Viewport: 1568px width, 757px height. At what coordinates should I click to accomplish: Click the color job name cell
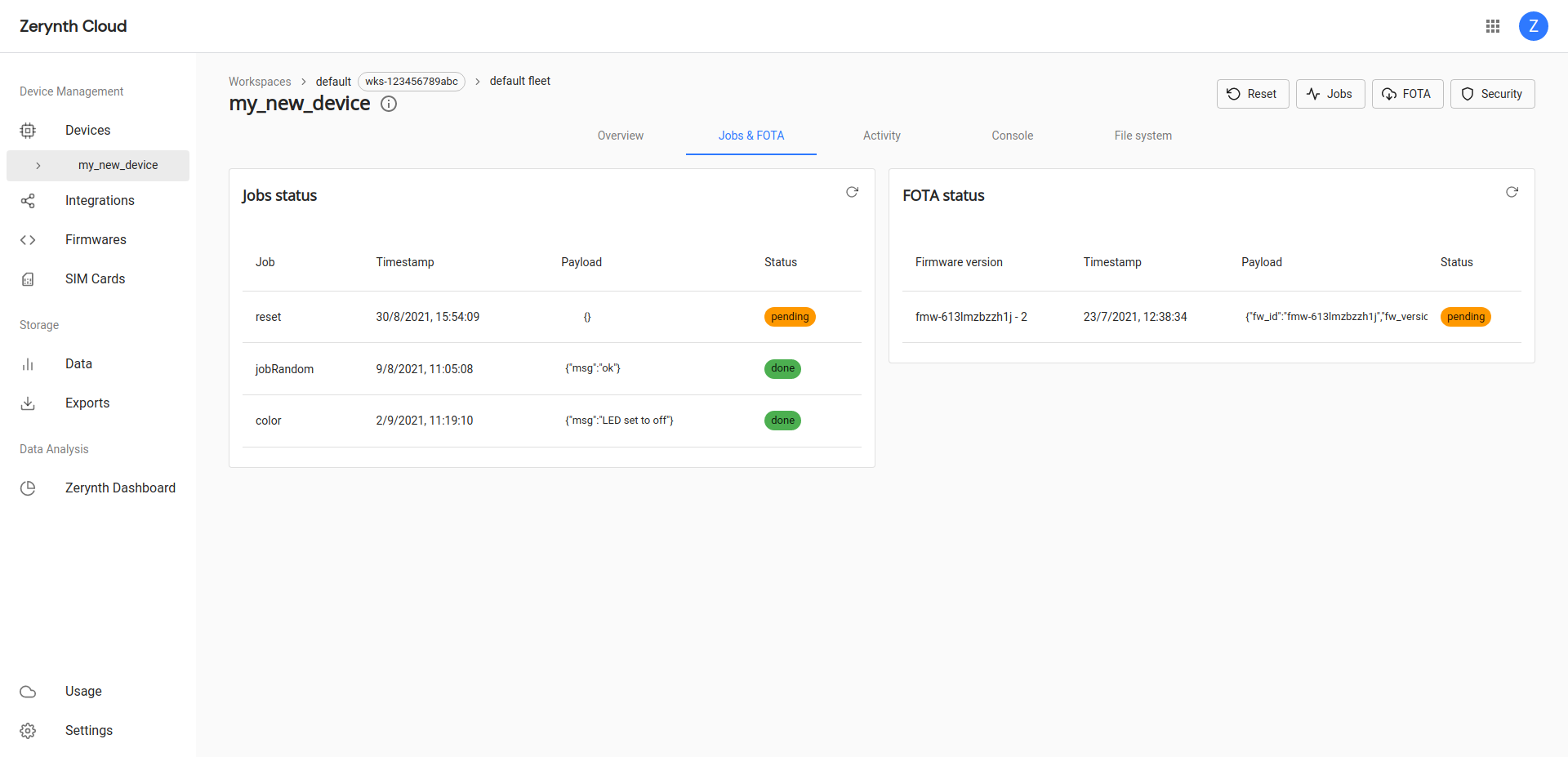coord(268,421)
